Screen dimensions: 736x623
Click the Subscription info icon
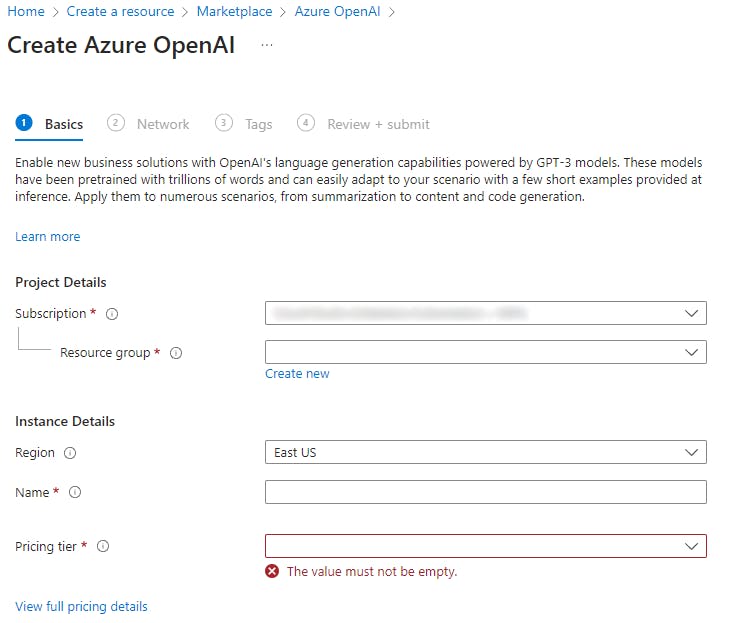click(x=112, y=314)
